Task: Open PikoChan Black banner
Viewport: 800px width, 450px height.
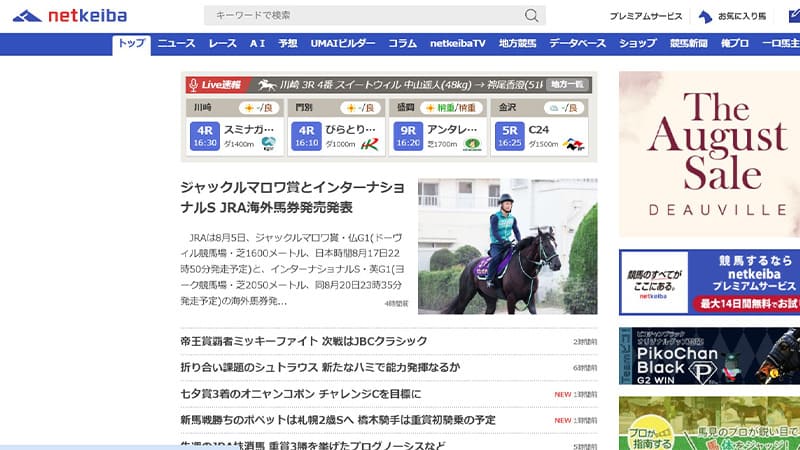Action: pyautogui.click(x=709, y=356)
